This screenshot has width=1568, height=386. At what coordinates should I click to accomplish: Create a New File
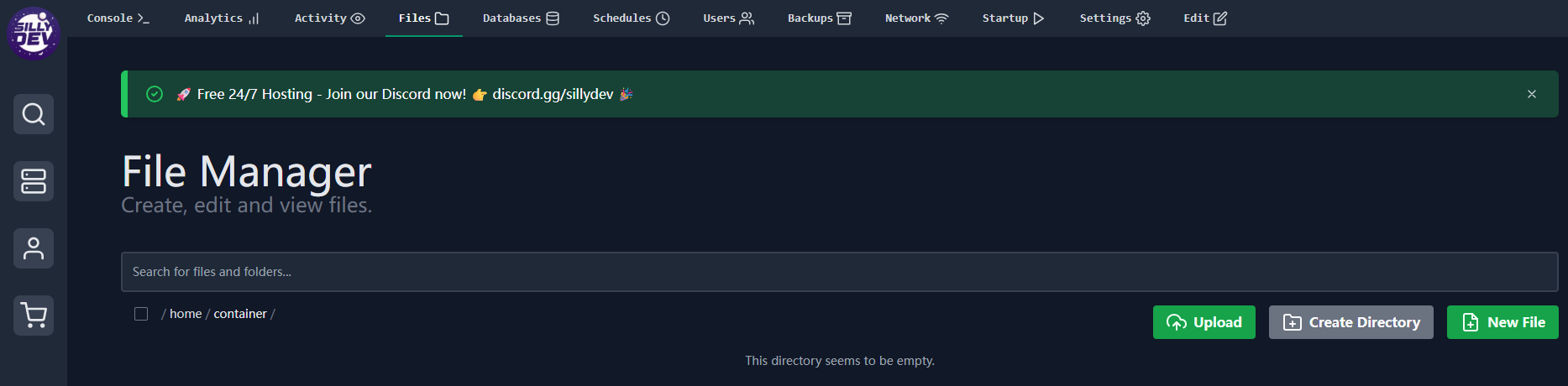click(x=1502, y=322)
